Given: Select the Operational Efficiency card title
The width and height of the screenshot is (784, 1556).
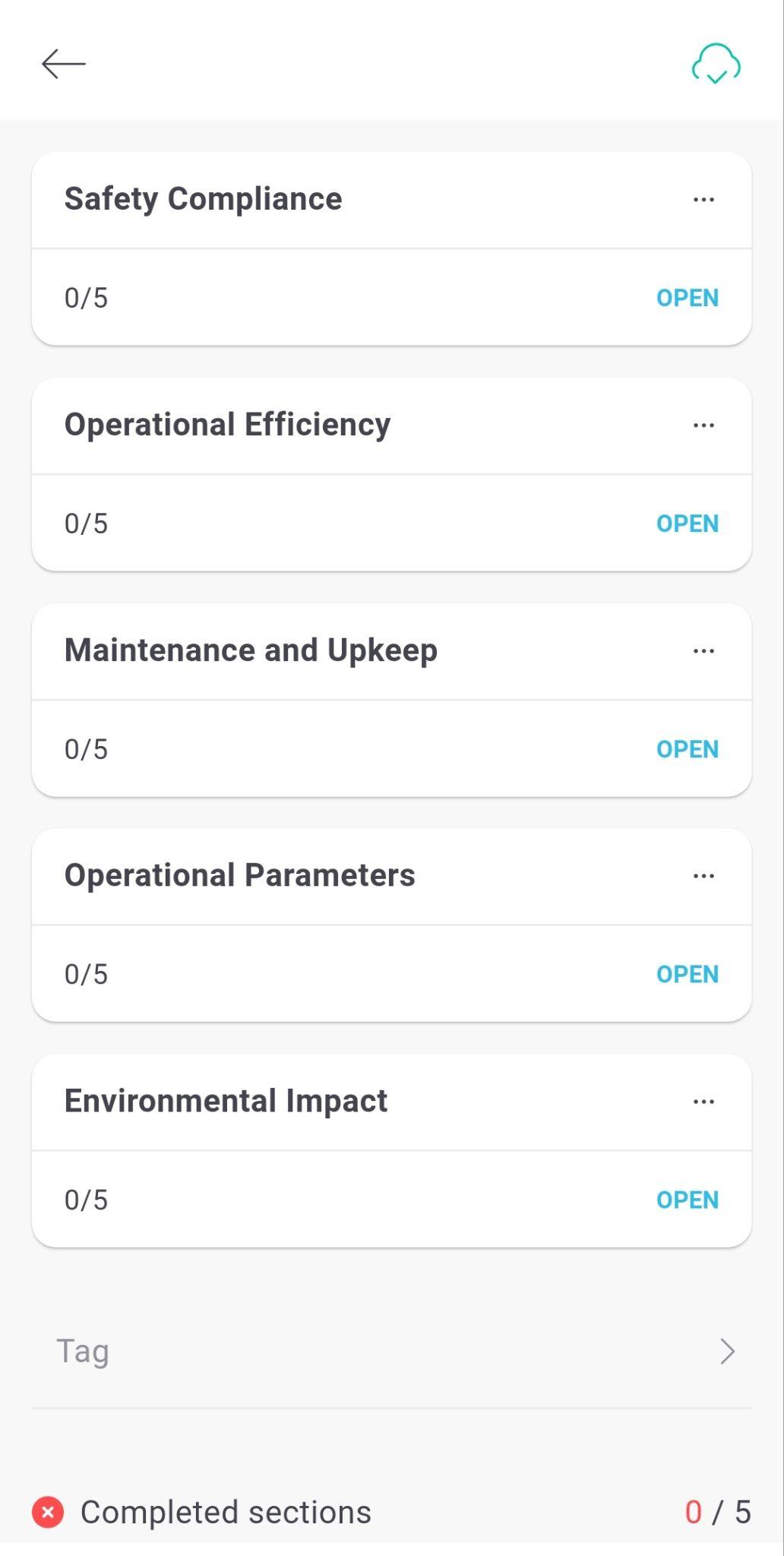Looking at the screenshot, I should pyautogui.click(x=228, y=425).
